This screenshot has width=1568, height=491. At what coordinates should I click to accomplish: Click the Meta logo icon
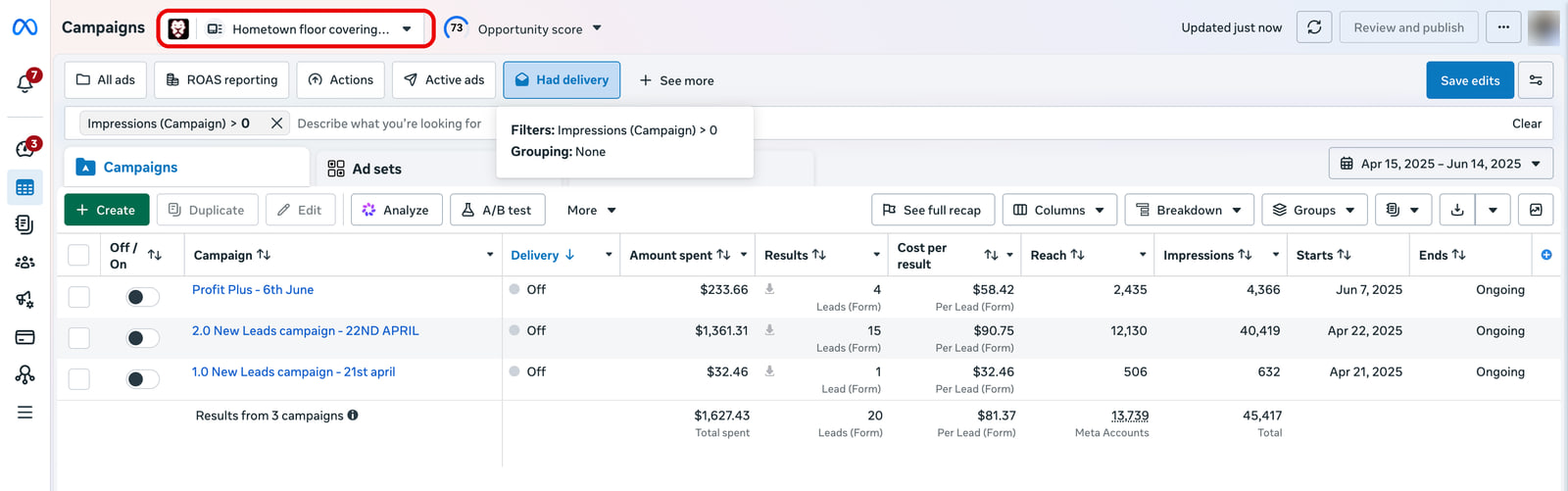coord(24,27)
